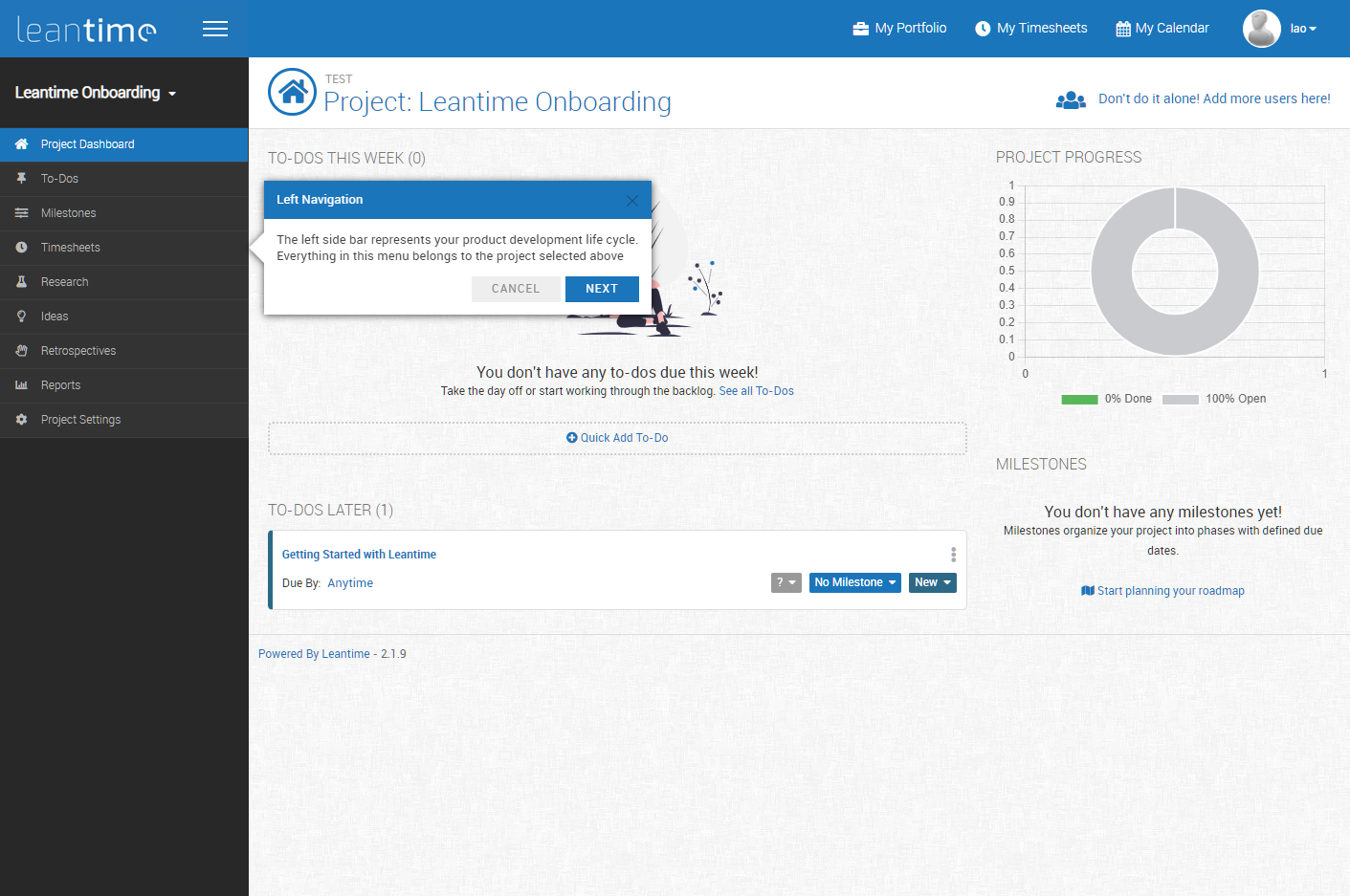1350x896 pixels.
Task: Open the No Milestone dropdown
Action: click(x=855, y=582)
